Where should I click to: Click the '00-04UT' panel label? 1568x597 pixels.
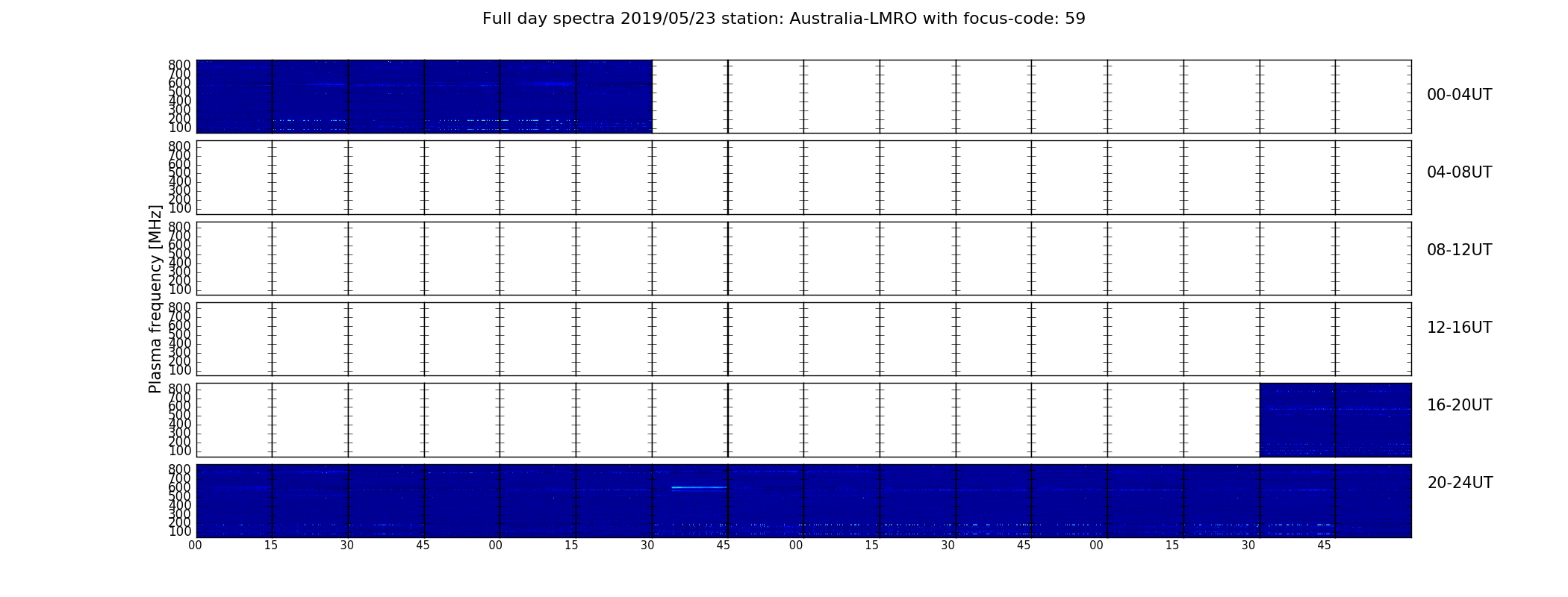coord(1459,95)
